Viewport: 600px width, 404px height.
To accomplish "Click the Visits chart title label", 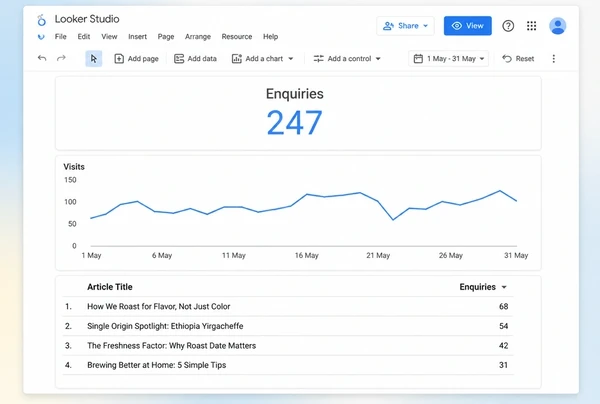I will [74, 167].
